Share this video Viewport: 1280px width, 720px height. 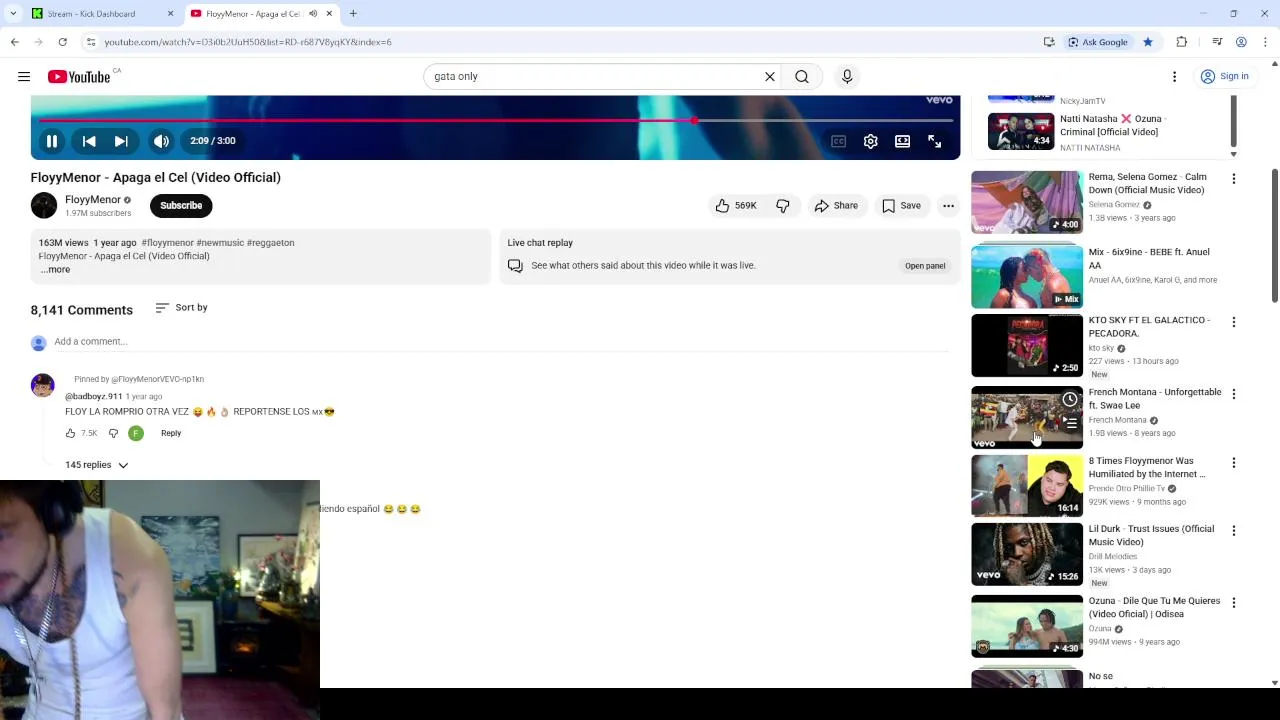click(x=836, y=205)
